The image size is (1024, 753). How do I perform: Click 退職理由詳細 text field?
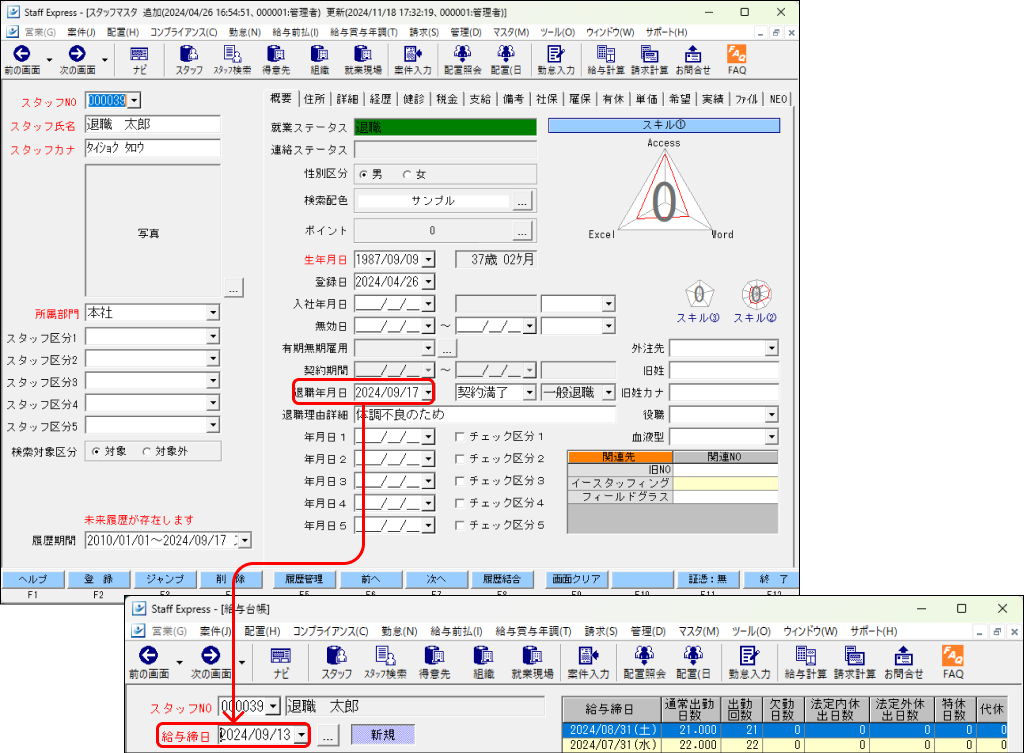click(485, 415)
